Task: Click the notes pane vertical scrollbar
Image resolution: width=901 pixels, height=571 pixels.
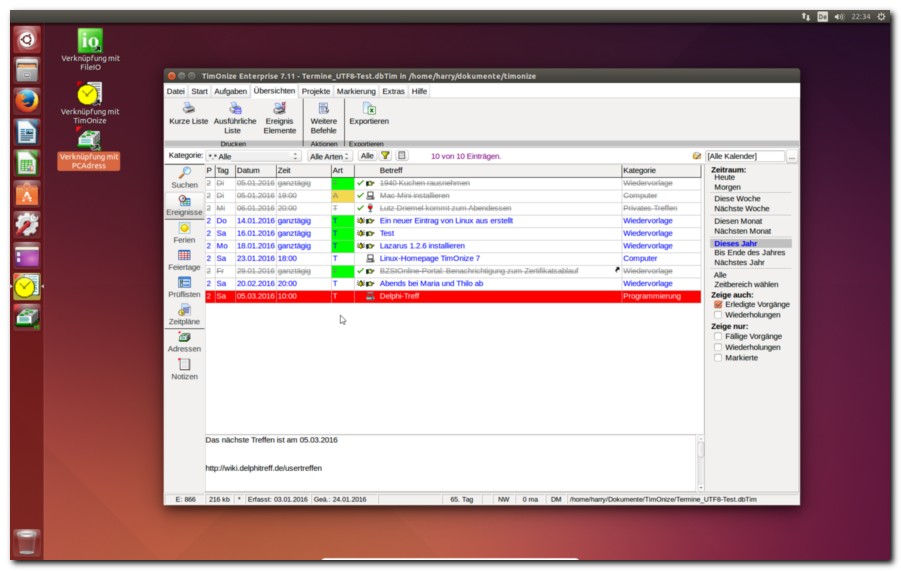Action: tap(700, 463)
